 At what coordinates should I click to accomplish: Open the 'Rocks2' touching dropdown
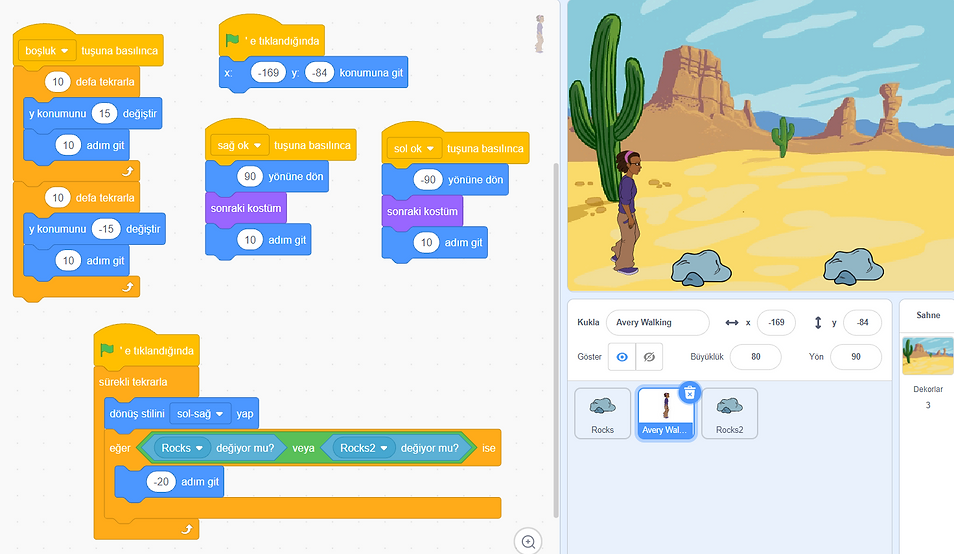(x=364, y=448)
